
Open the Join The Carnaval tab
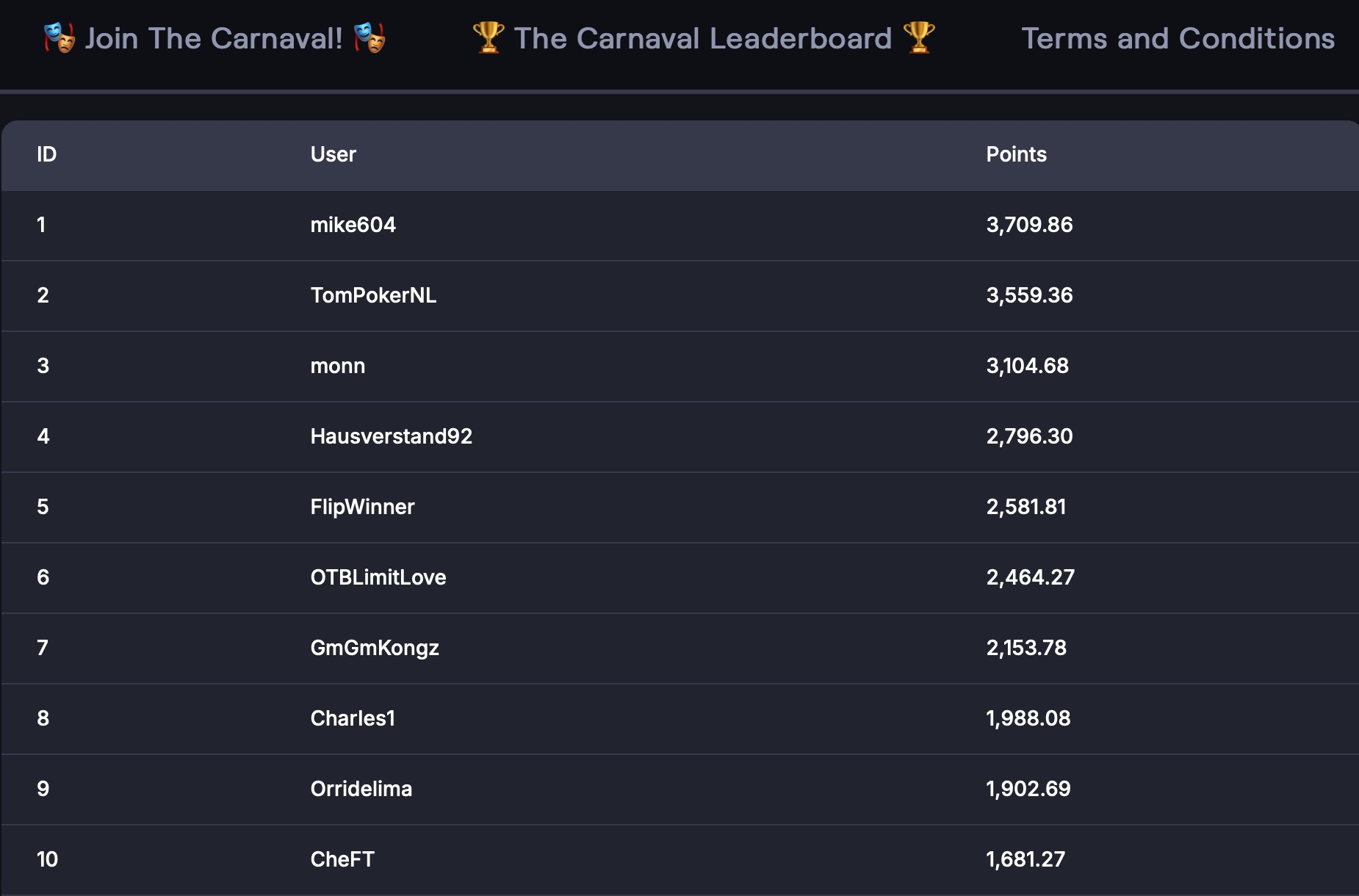214,38
